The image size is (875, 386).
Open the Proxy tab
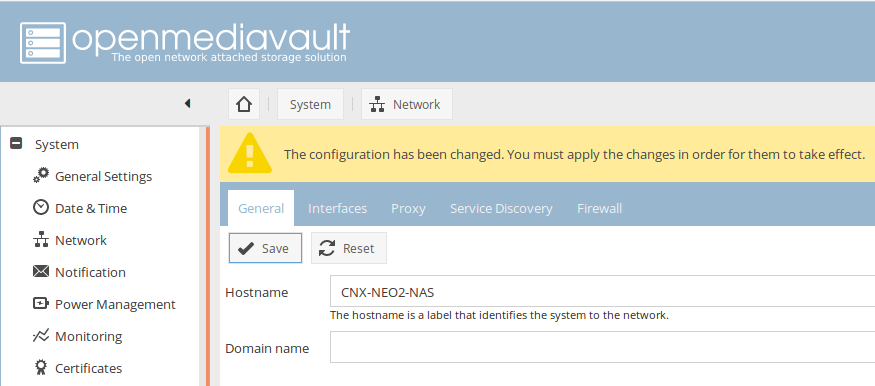pyautogui.click(x=408, y=208)
